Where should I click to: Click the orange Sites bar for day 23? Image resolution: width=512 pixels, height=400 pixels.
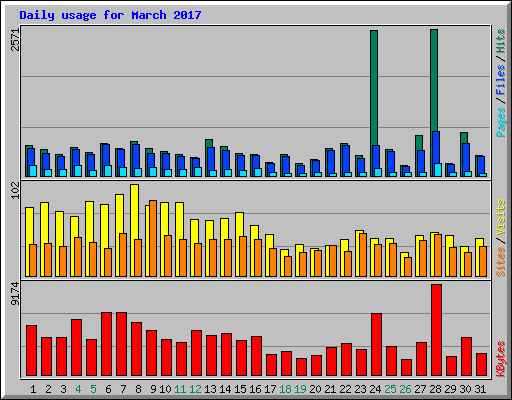pyautogui.click(x=363, y=255)
